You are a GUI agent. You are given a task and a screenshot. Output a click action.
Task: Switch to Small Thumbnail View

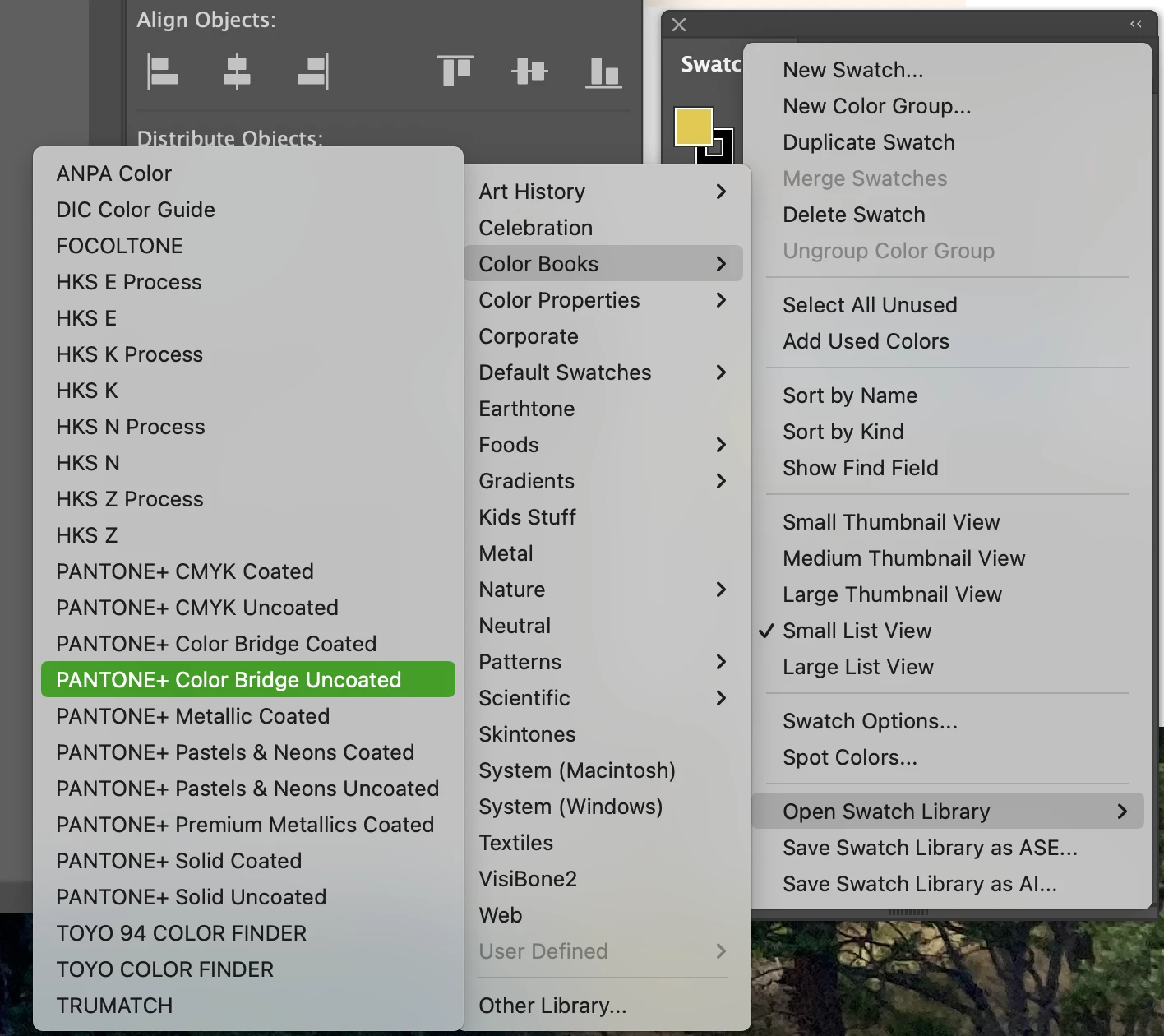click(x=948, y=522)
